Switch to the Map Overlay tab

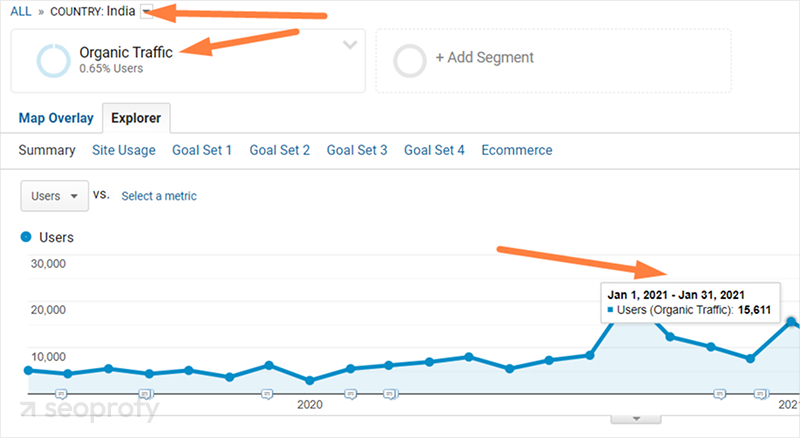pos(56,118)
